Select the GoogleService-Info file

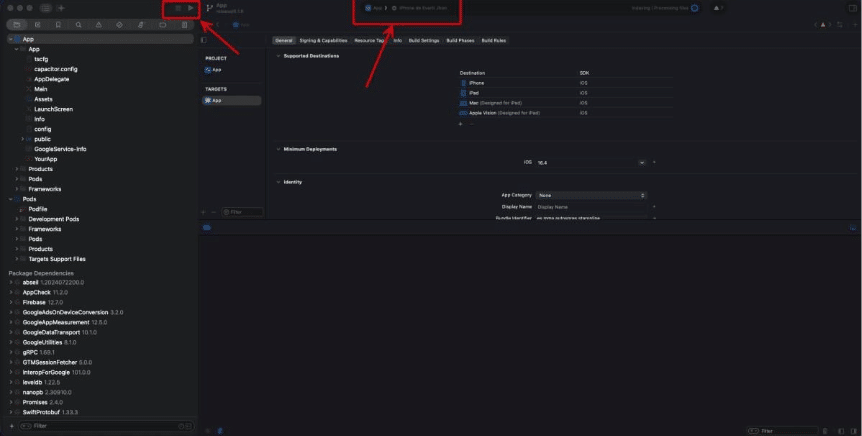[x=60, y=149]
